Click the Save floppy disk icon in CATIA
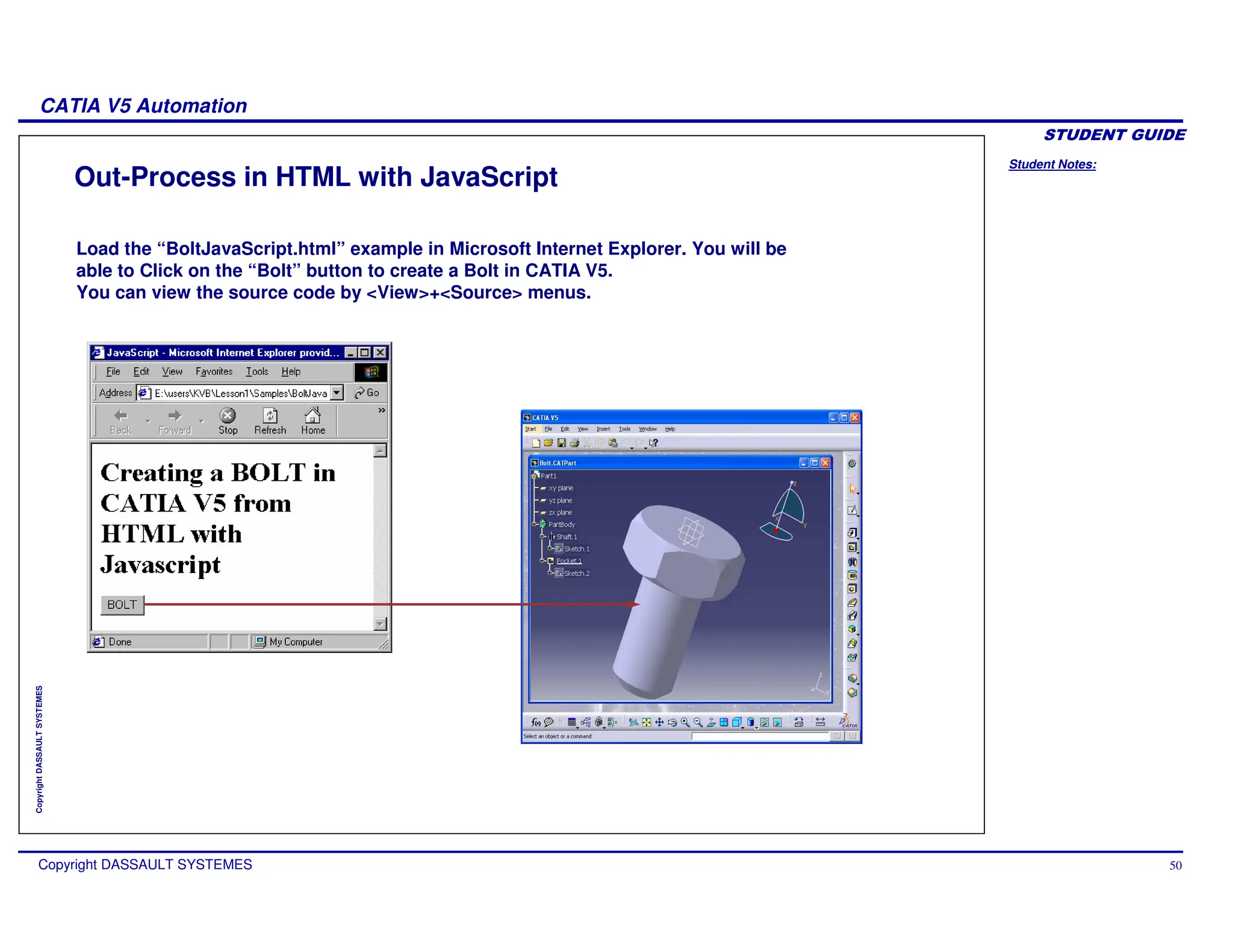1233x952 pixels. (562, 443)
